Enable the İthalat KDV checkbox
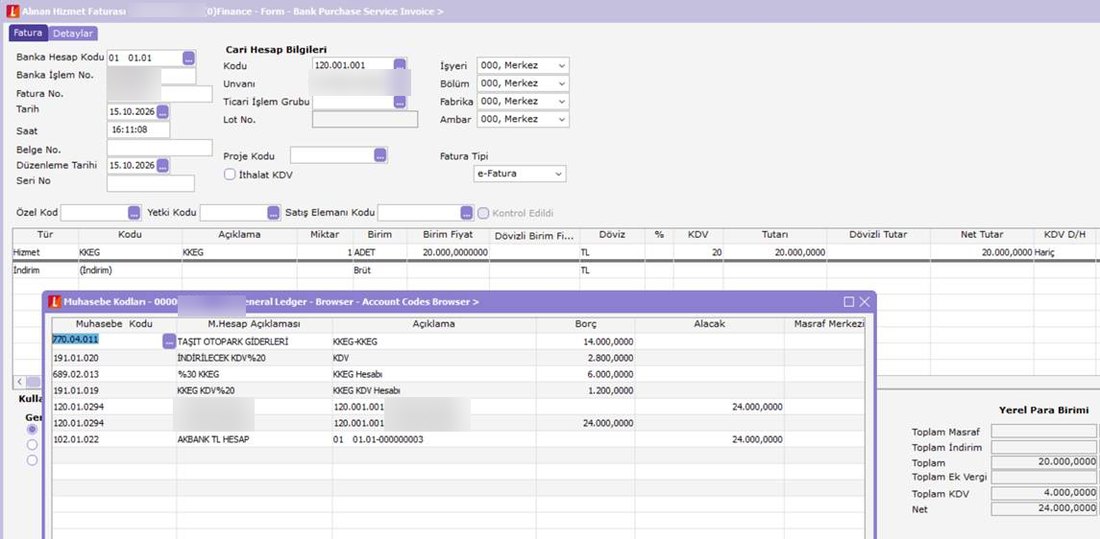1100x539 pixels. (x=229, y=175)
